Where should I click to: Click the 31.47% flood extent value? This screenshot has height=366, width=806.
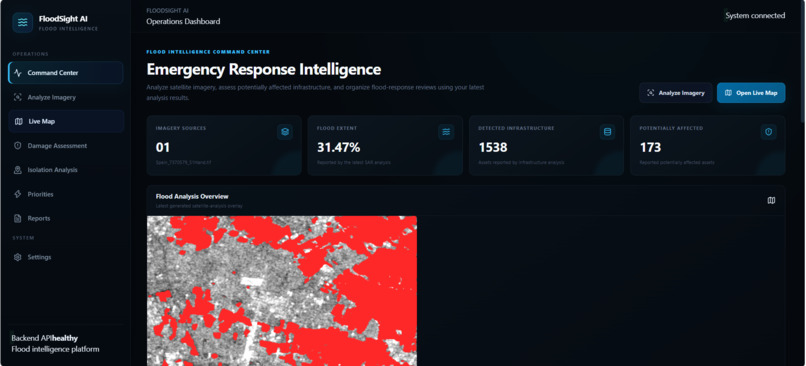[x=339, y=148]
